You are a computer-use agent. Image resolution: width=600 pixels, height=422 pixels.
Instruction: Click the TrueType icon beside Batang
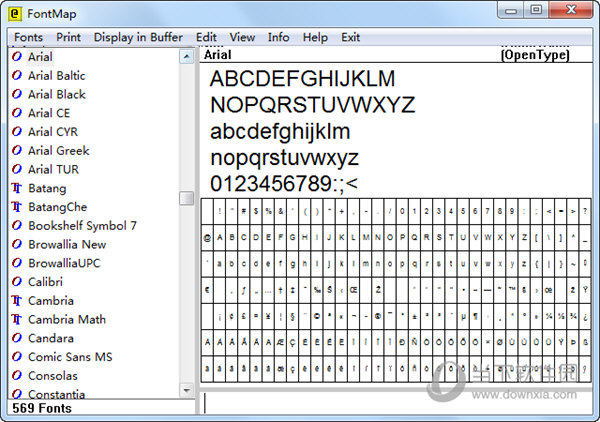point(17,188)
